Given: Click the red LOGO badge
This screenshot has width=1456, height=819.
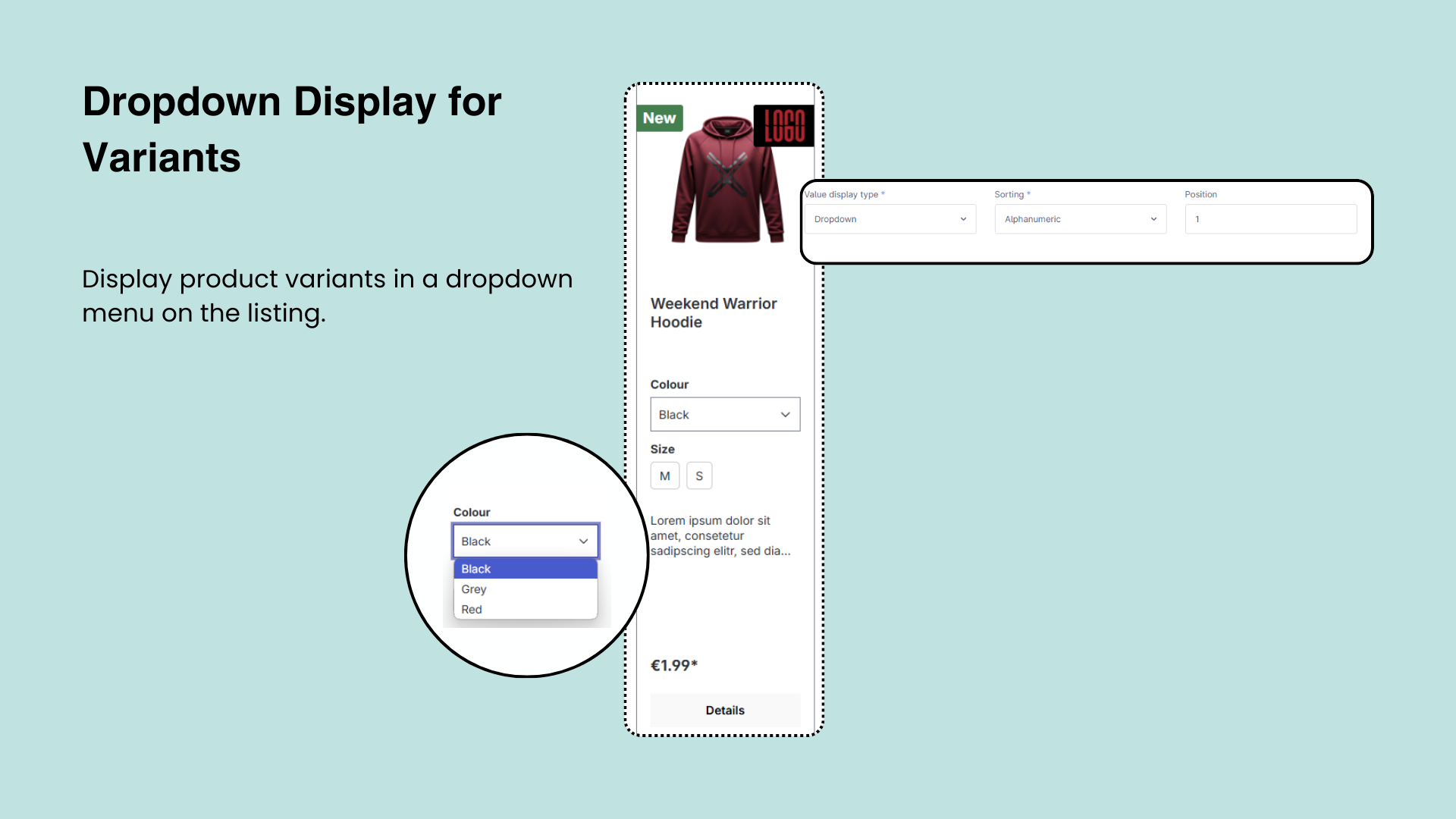Looking at the screenshot, I should [x=784, y=126].
